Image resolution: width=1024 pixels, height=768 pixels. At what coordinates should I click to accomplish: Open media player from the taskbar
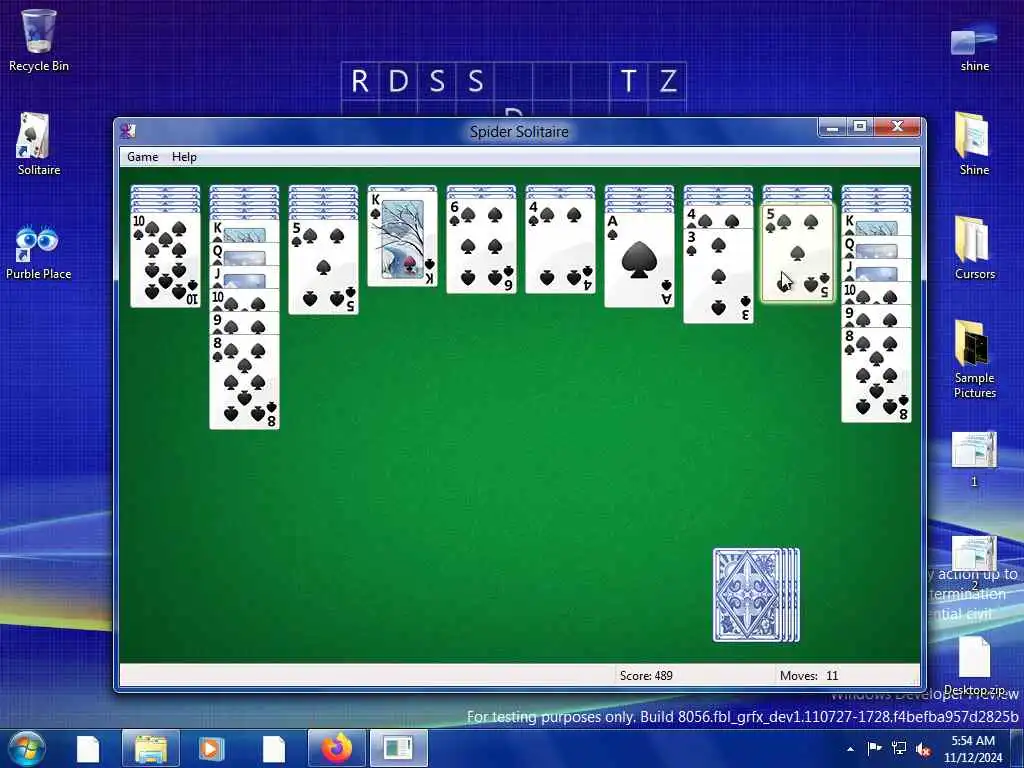[210, 748]
